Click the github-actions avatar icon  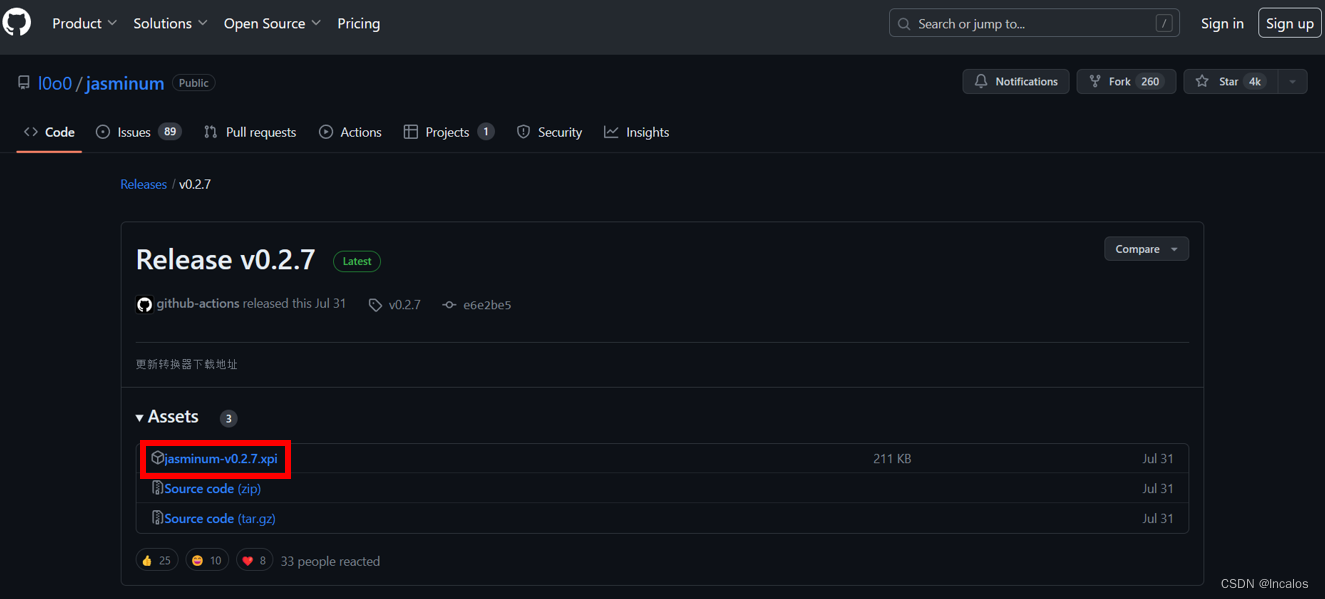(144, 304)
